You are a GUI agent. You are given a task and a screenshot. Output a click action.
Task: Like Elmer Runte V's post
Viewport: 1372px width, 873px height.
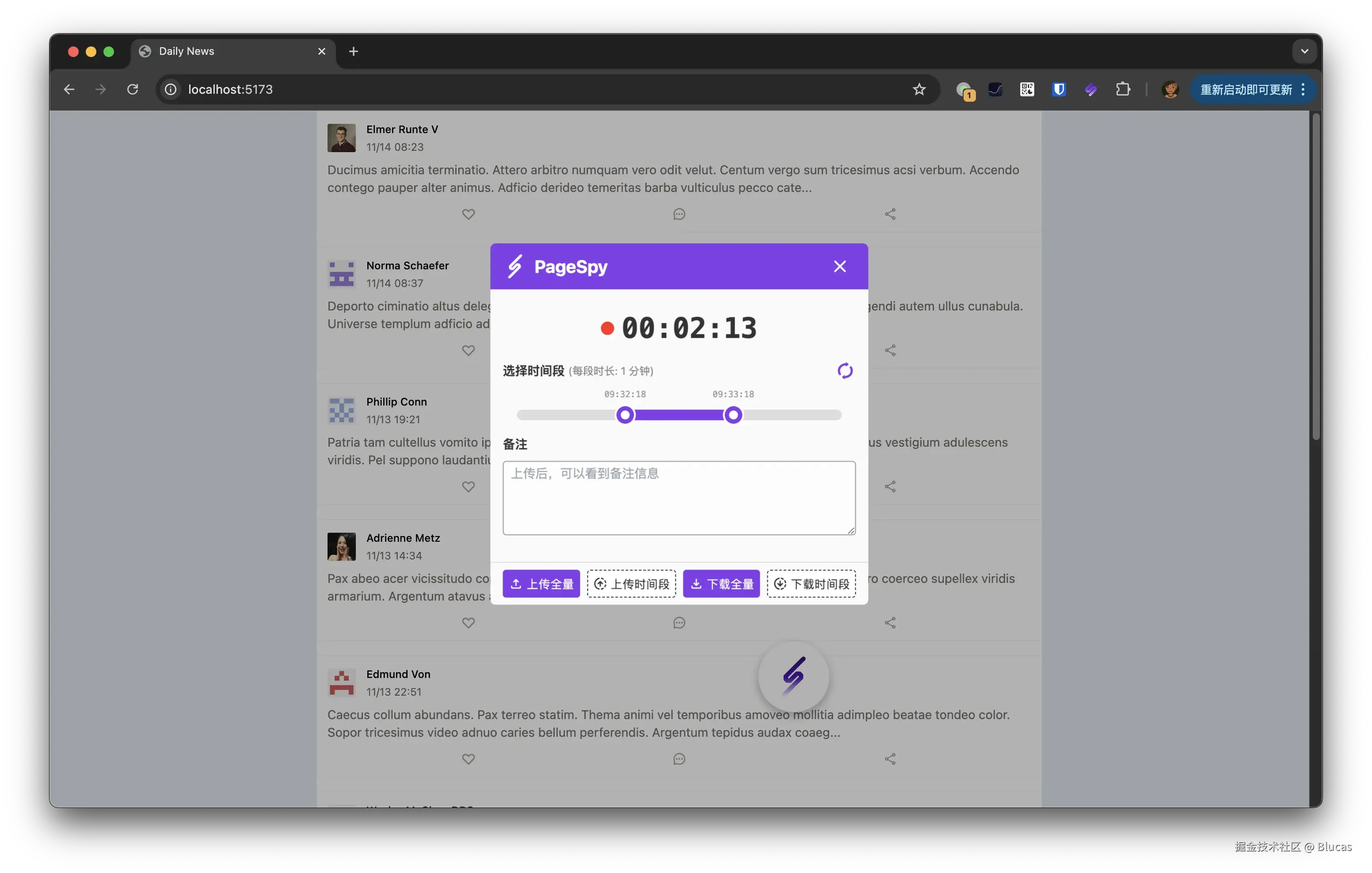468,214
